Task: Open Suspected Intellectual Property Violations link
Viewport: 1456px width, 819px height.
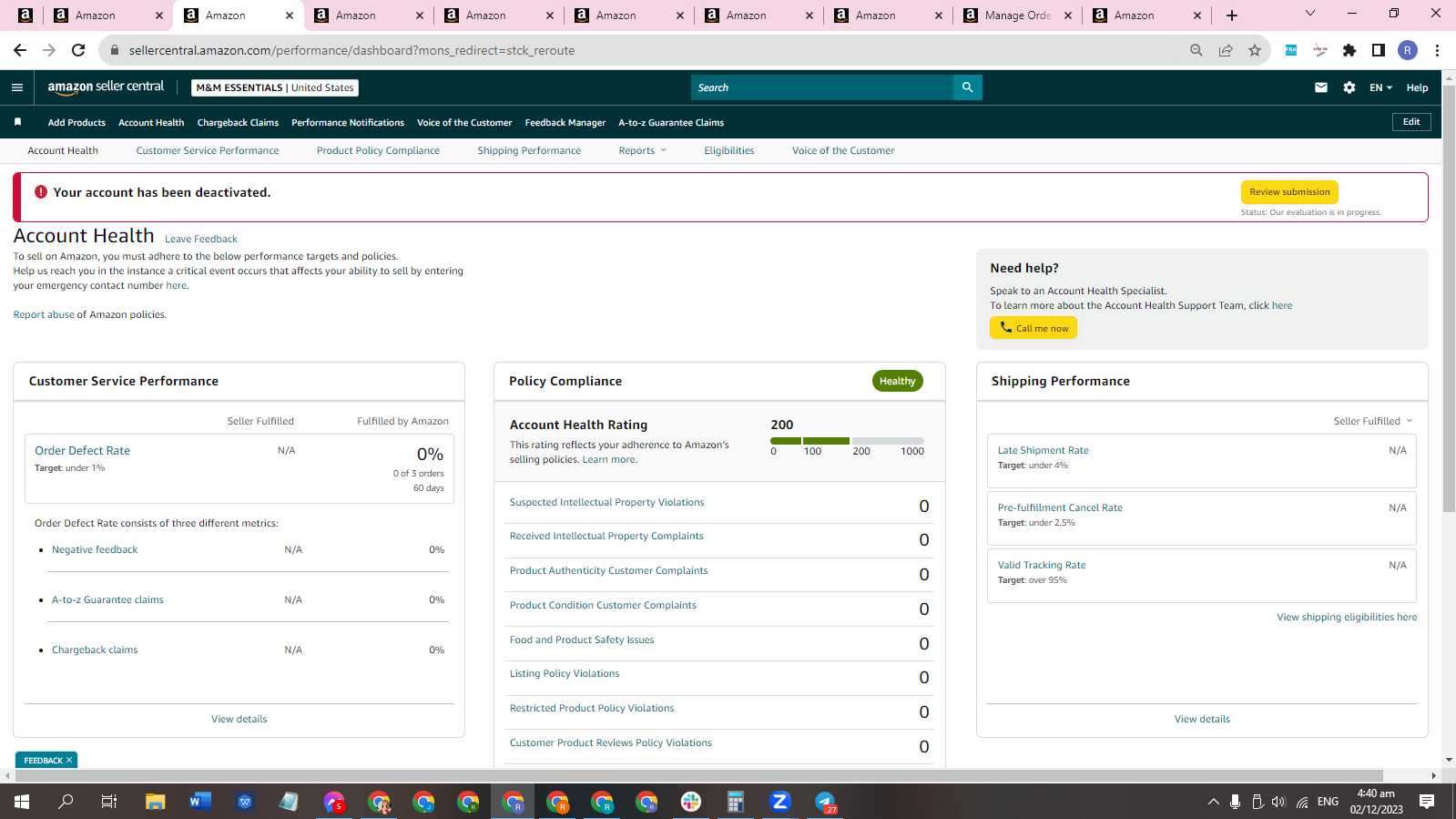Action: [x=606, y=502]
